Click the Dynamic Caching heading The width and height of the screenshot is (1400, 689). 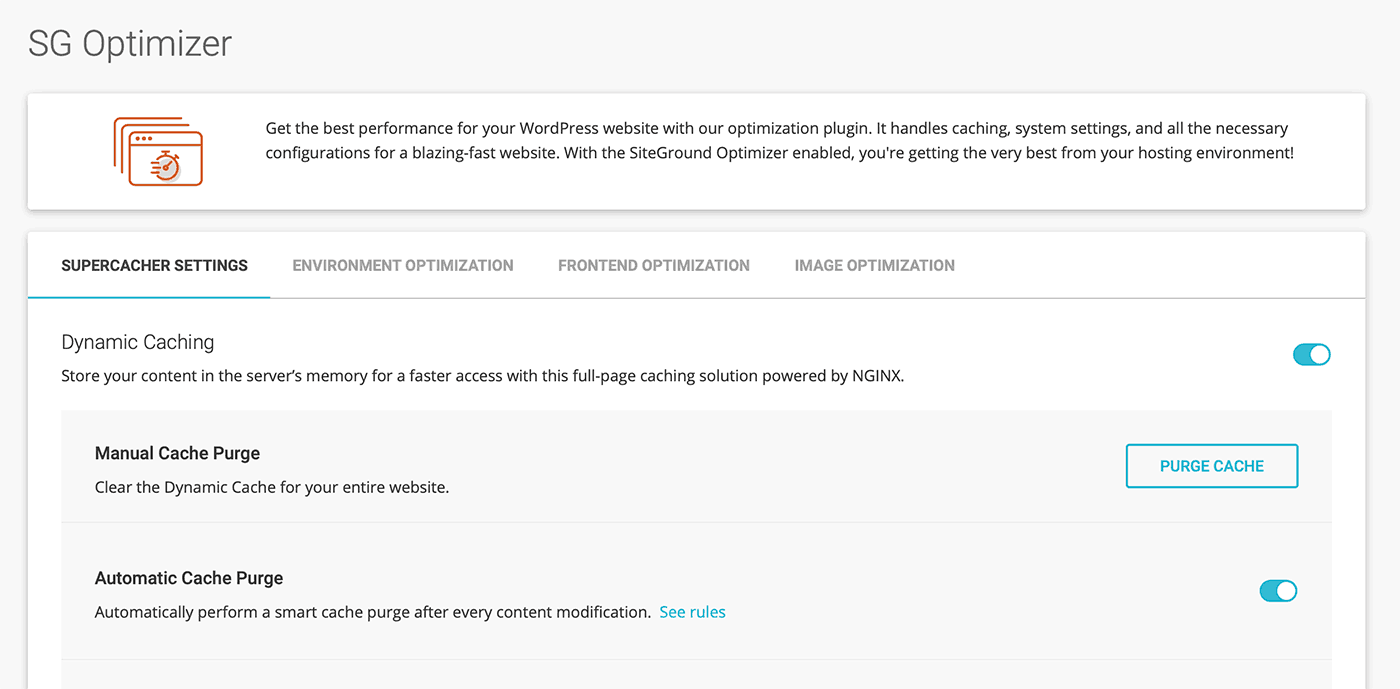[138, 342]
